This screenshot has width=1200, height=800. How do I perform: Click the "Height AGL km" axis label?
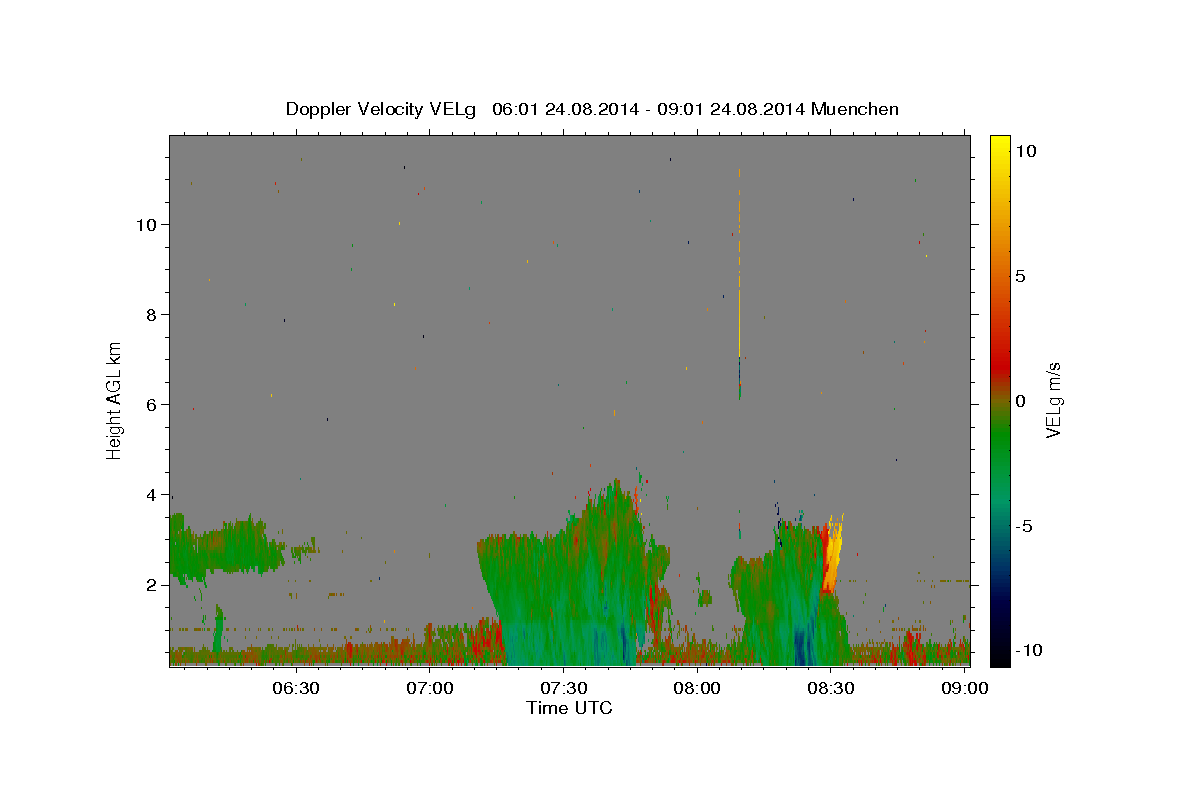click(x=114, y=400)
